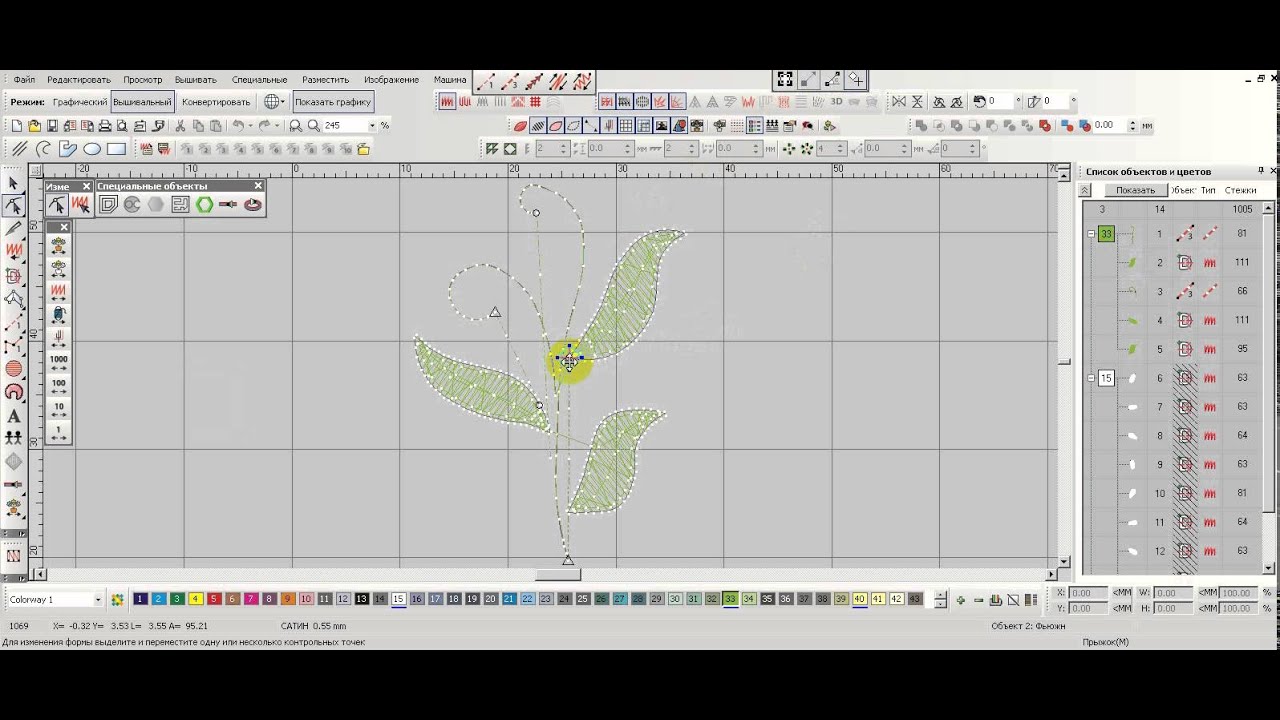The width and height of the screenshot is (1280, 720).
Task: Pick the green hexagon special object icon
Action: click(x=204, y=204)
